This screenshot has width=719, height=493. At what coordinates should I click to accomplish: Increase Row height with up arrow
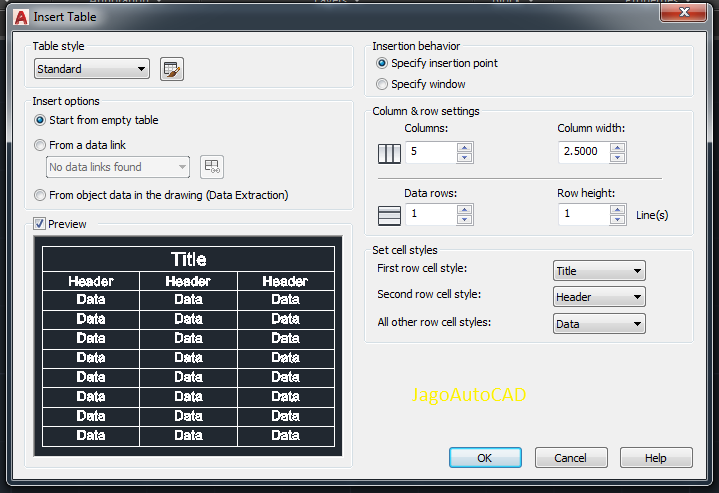[x=618, y=210]
